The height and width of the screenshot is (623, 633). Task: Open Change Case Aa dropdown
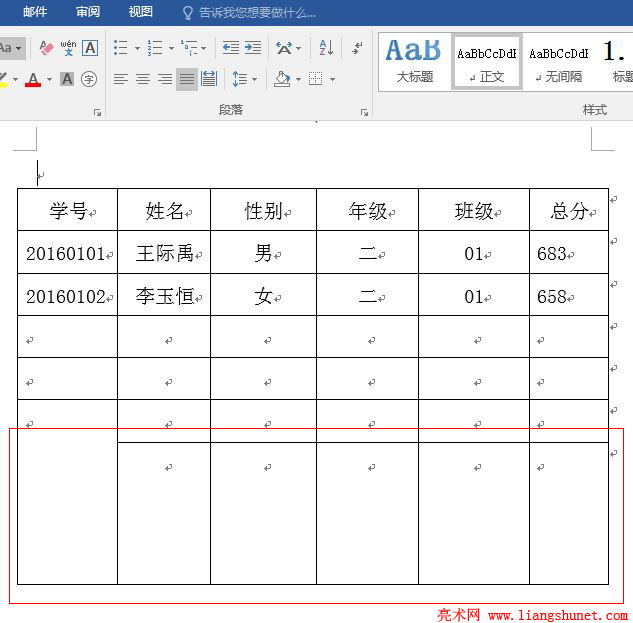pyautogui.click(x=12, y=48)
